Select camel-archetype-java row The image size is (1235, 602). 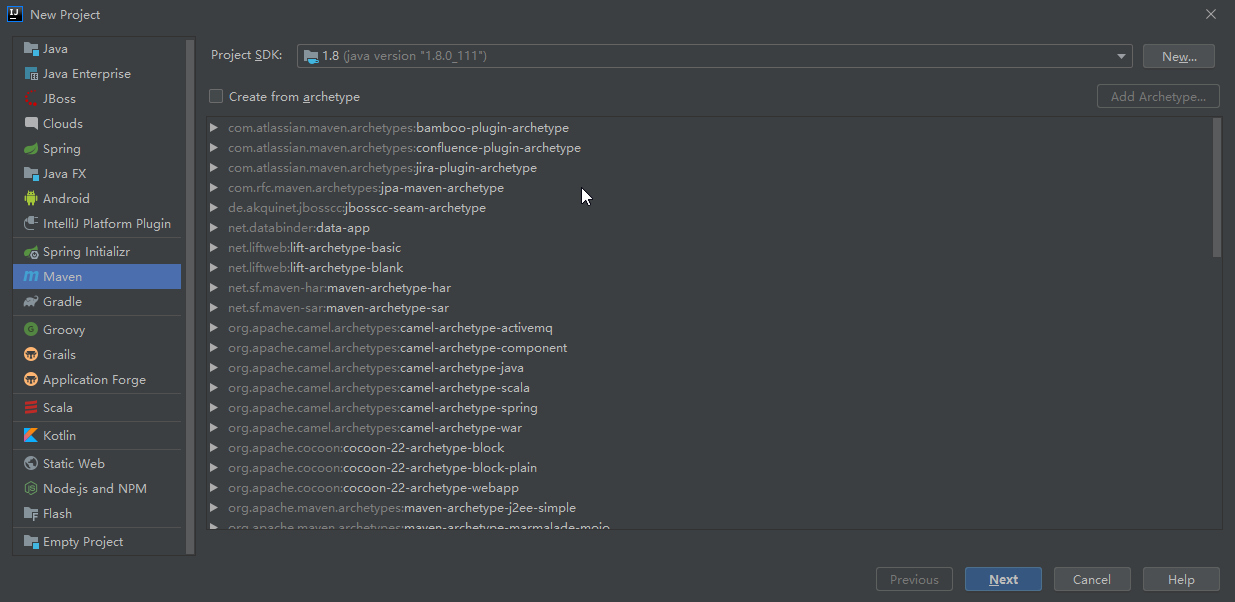tap(709, 368)
